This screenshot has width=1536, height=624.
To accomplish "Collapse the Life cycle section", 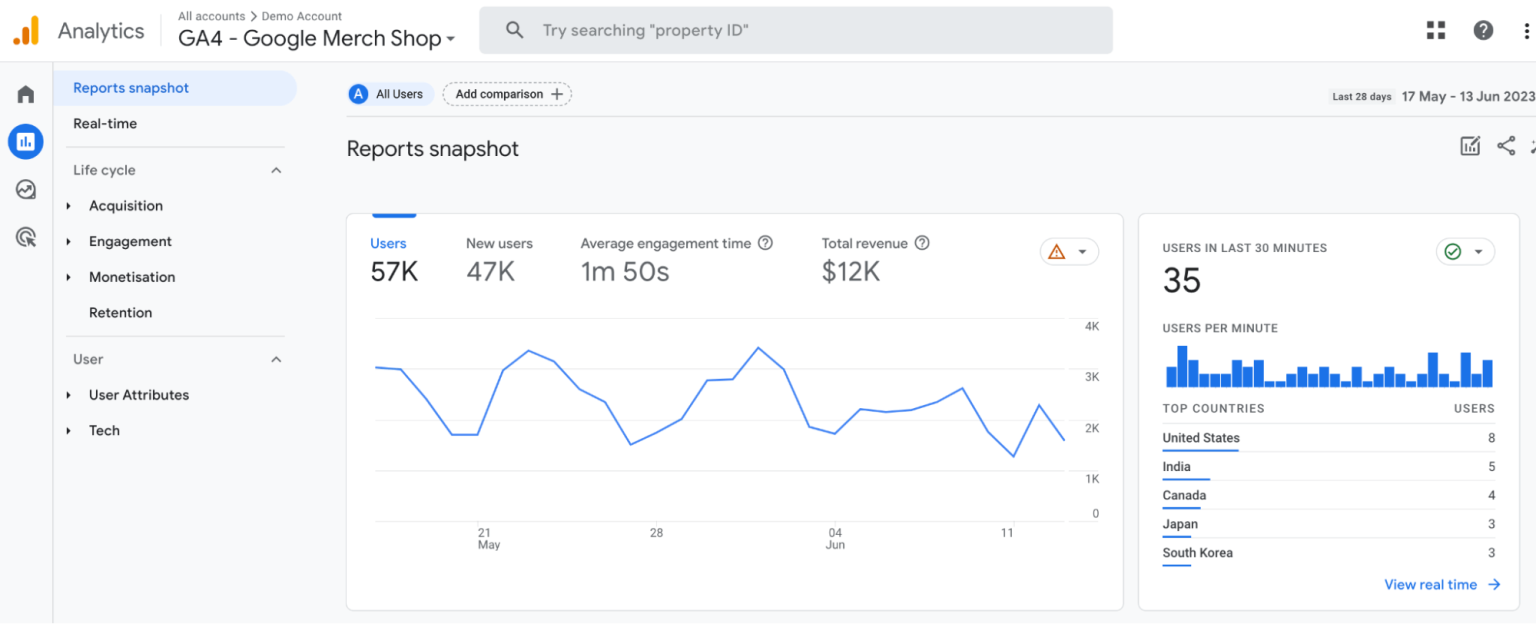I will [x=275, y=170].
